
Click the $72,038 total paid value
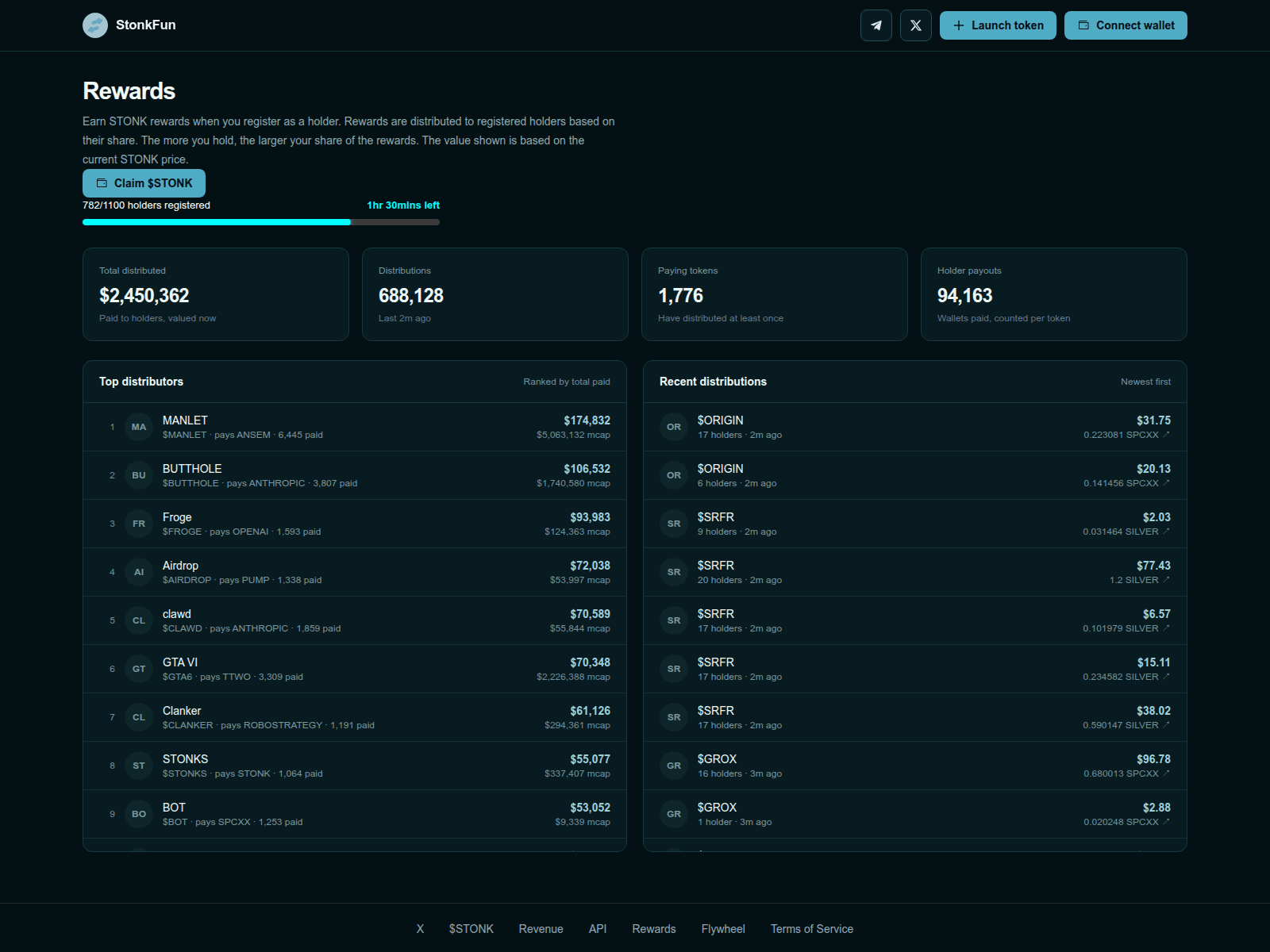pos(591,566)
